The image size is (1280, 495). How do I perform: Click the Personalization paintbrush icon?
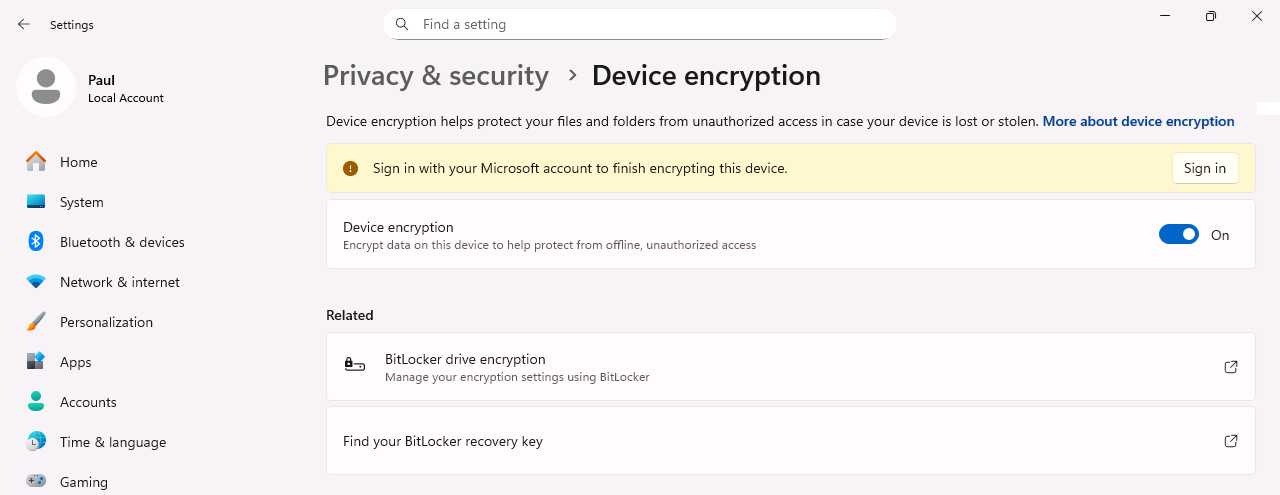tap(36, 322)
